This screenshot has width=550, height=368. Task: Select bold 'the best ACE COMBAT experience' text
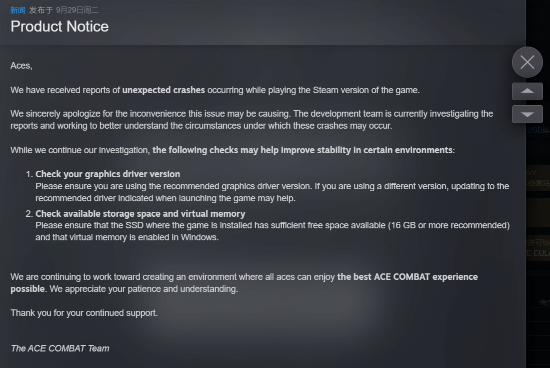coord(407,277)
